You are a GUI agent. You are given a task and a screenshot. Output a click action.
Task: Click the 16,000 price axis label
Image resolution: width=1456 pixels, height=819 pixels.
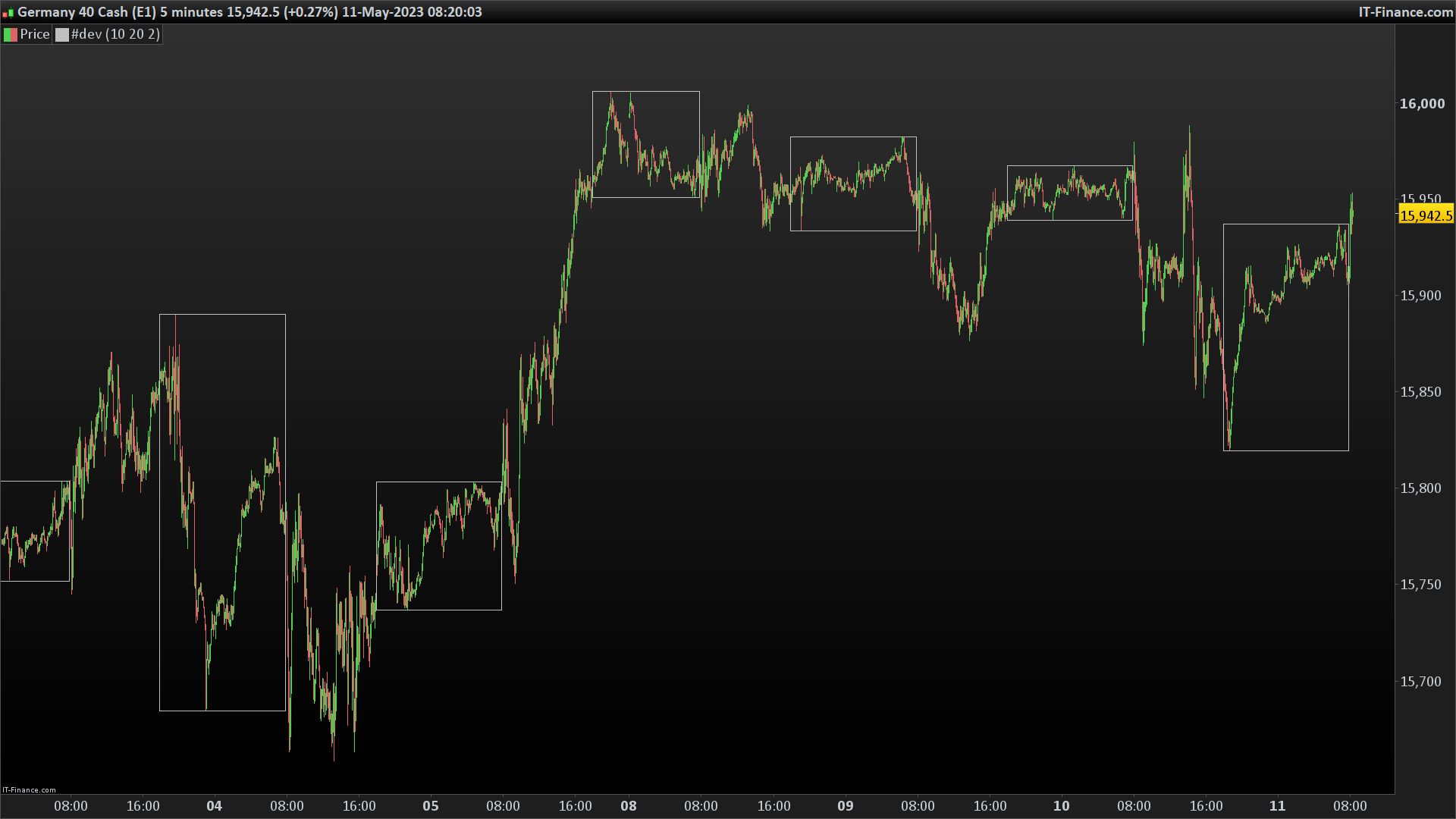[1422, 104]
